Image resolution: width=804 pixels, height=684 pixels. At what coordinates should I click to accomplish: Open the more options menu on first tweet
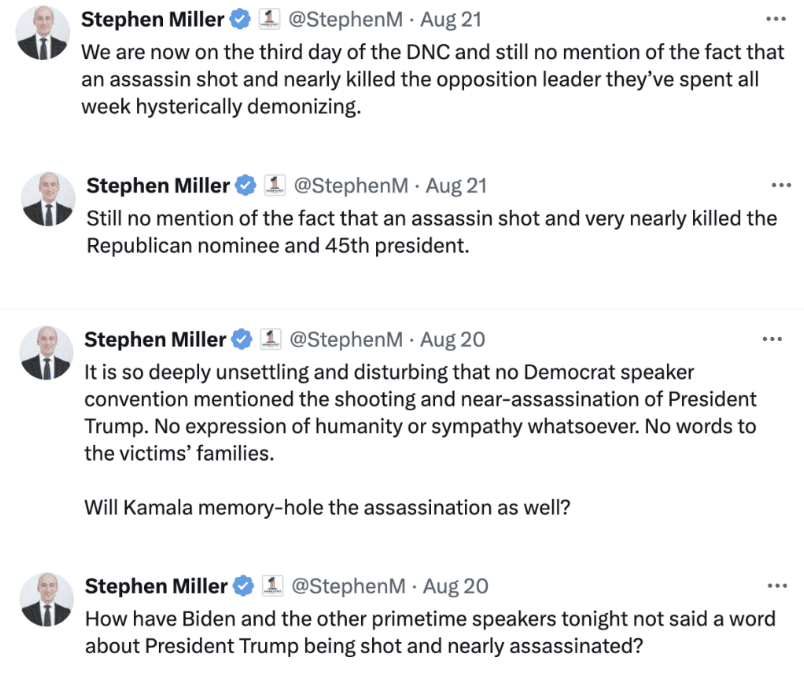(775, 19)
